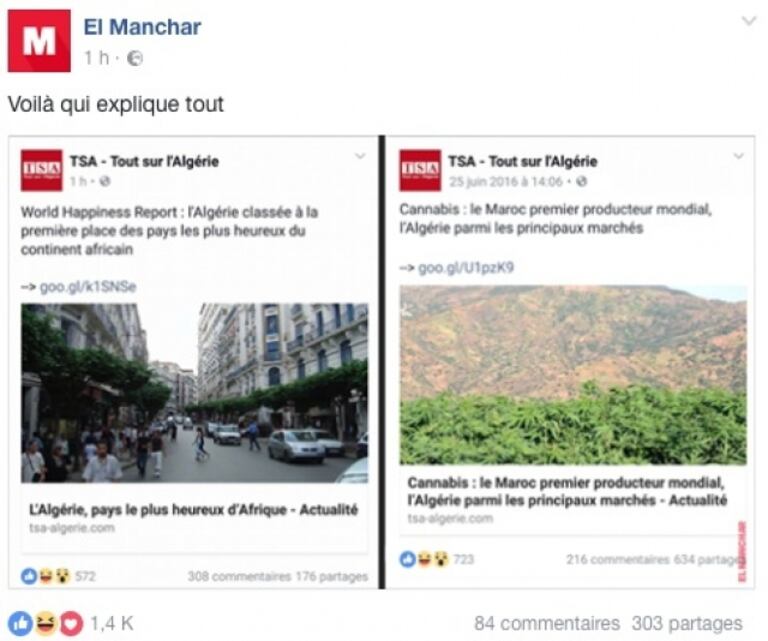Open El Manchar red M profile logo

point(39,41)
